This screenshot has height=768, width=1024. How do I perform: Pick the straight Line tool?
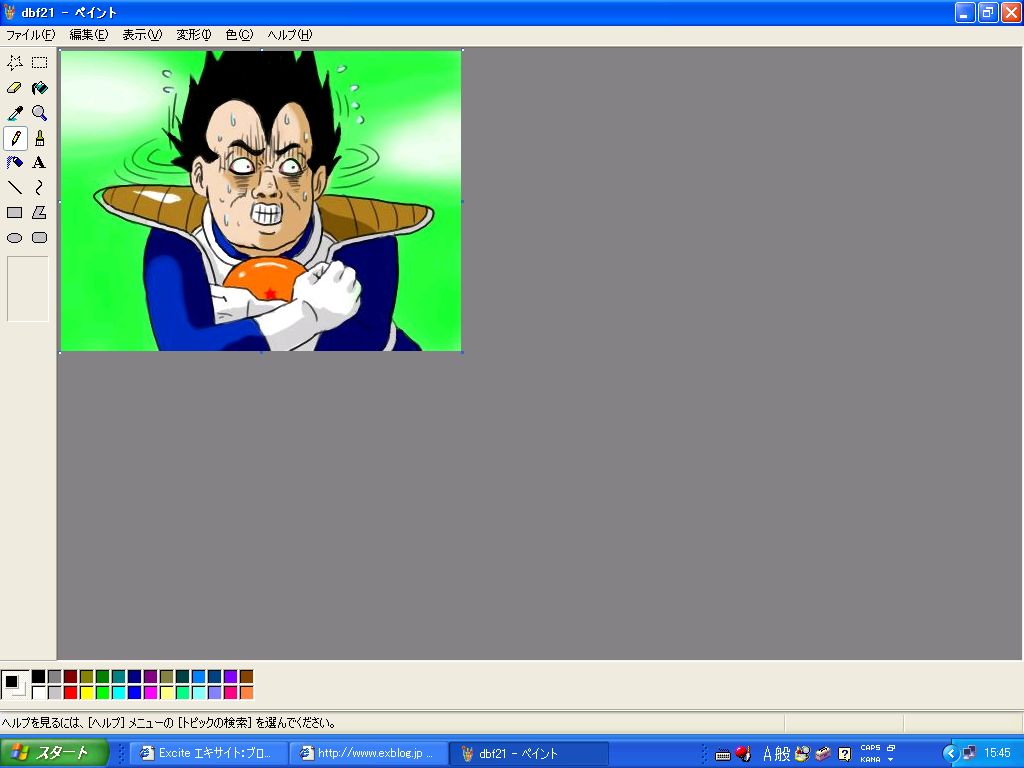pyautogui.click(x=14, y=188)
